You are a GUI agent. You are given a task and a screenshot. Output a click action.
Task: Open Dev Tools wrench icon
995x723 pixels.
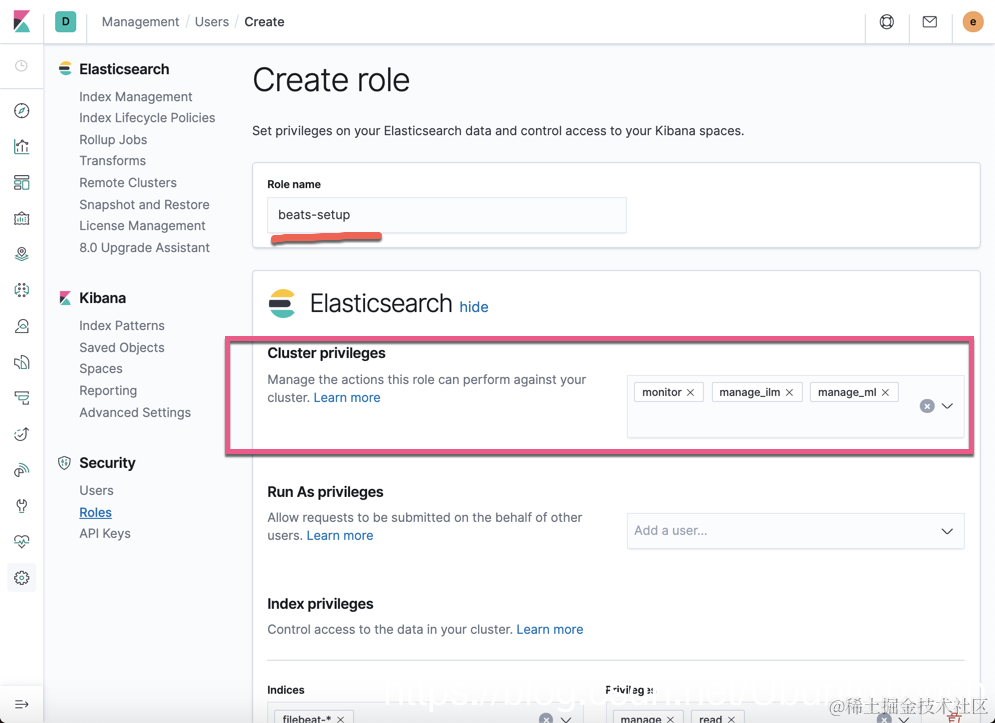[x=22, y=506]
